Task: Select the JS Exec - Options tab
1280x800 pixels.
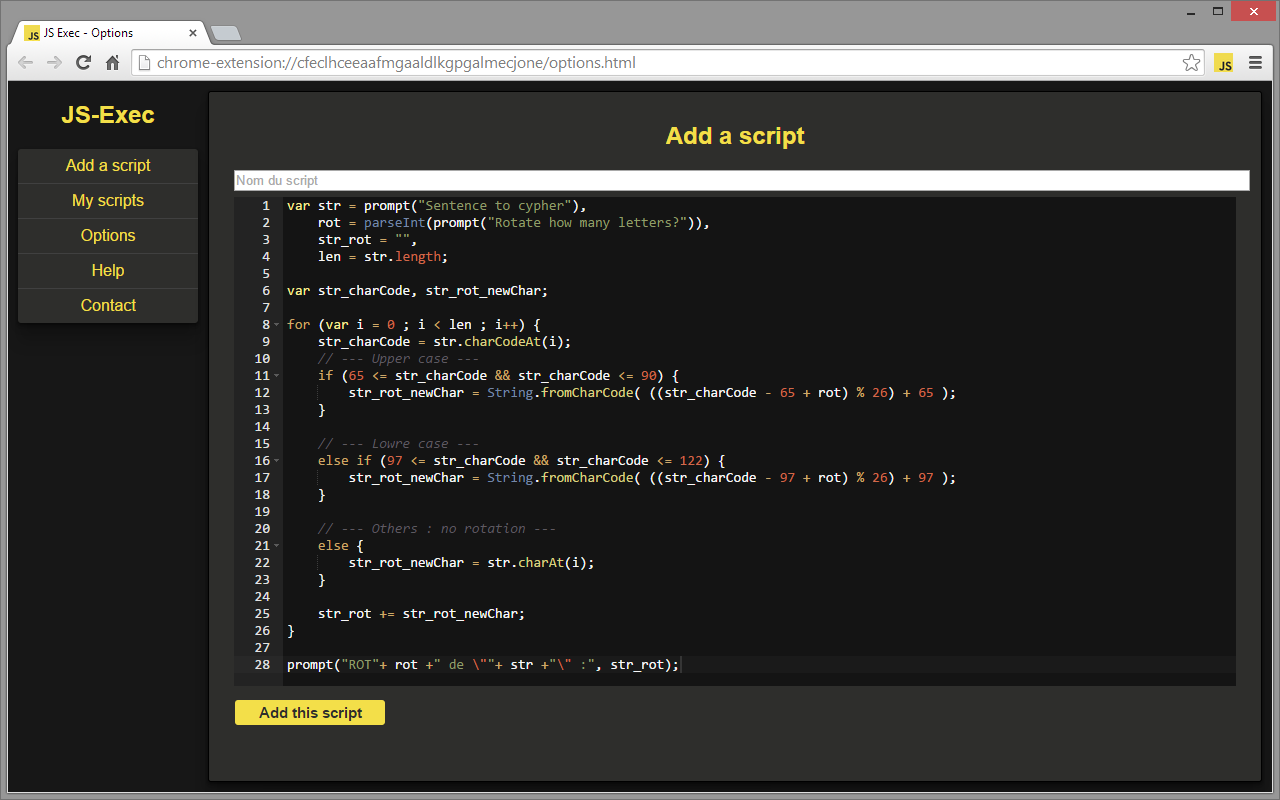Action: pos(108,33)
